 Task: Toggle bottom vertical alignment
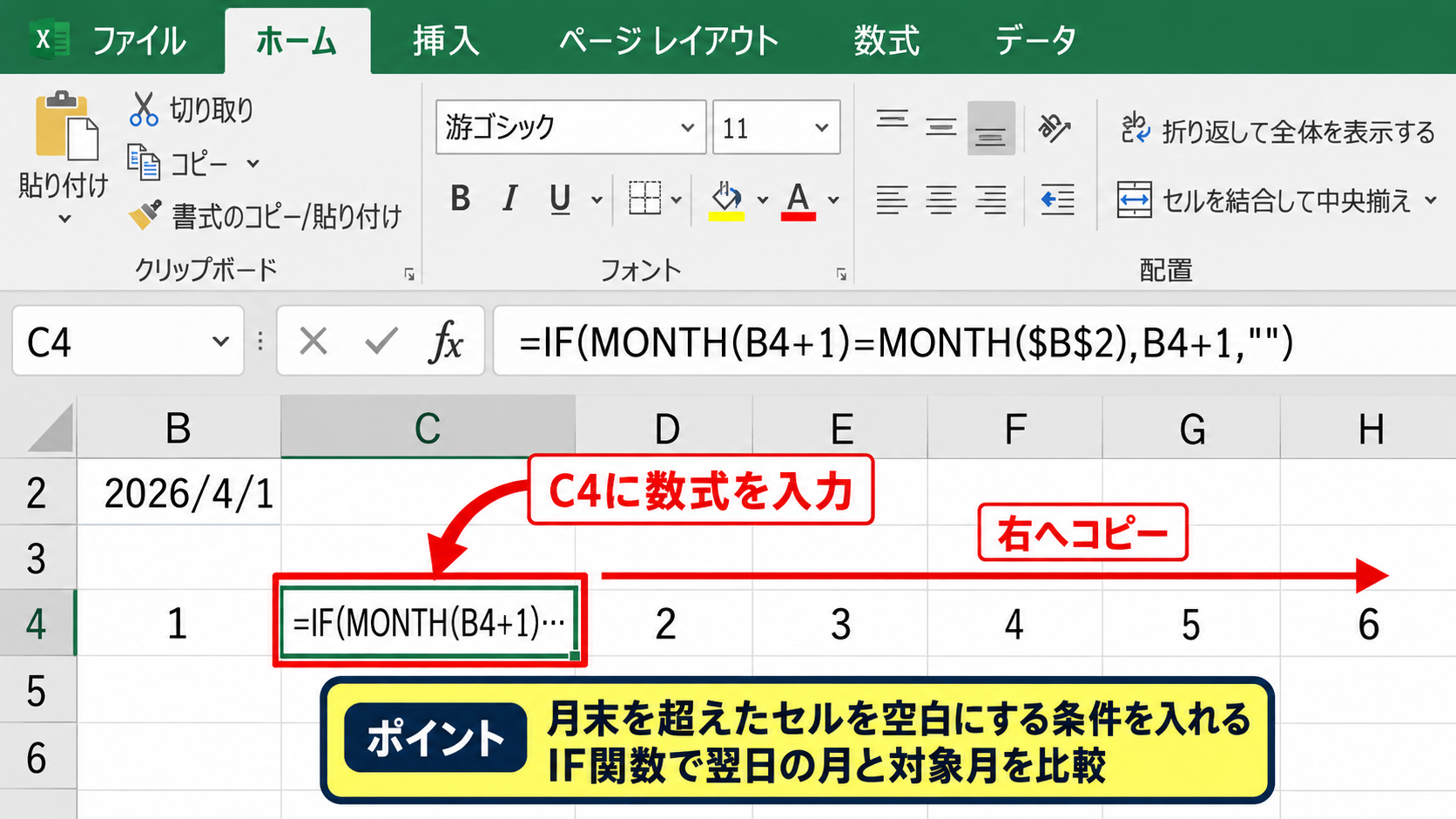[991, 128]
